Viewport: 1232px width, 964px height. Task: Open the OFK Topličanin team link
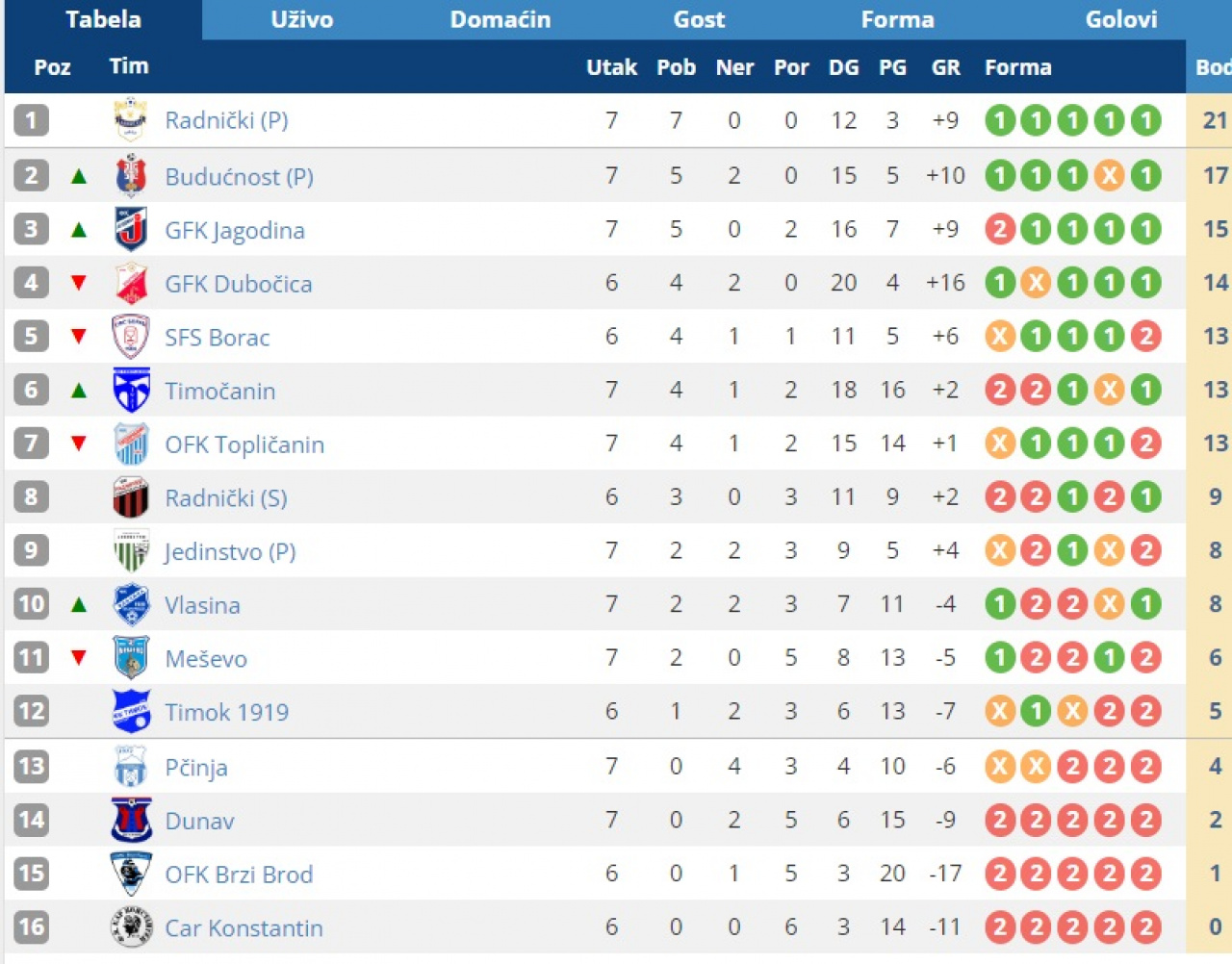click(x=244, y=444)
